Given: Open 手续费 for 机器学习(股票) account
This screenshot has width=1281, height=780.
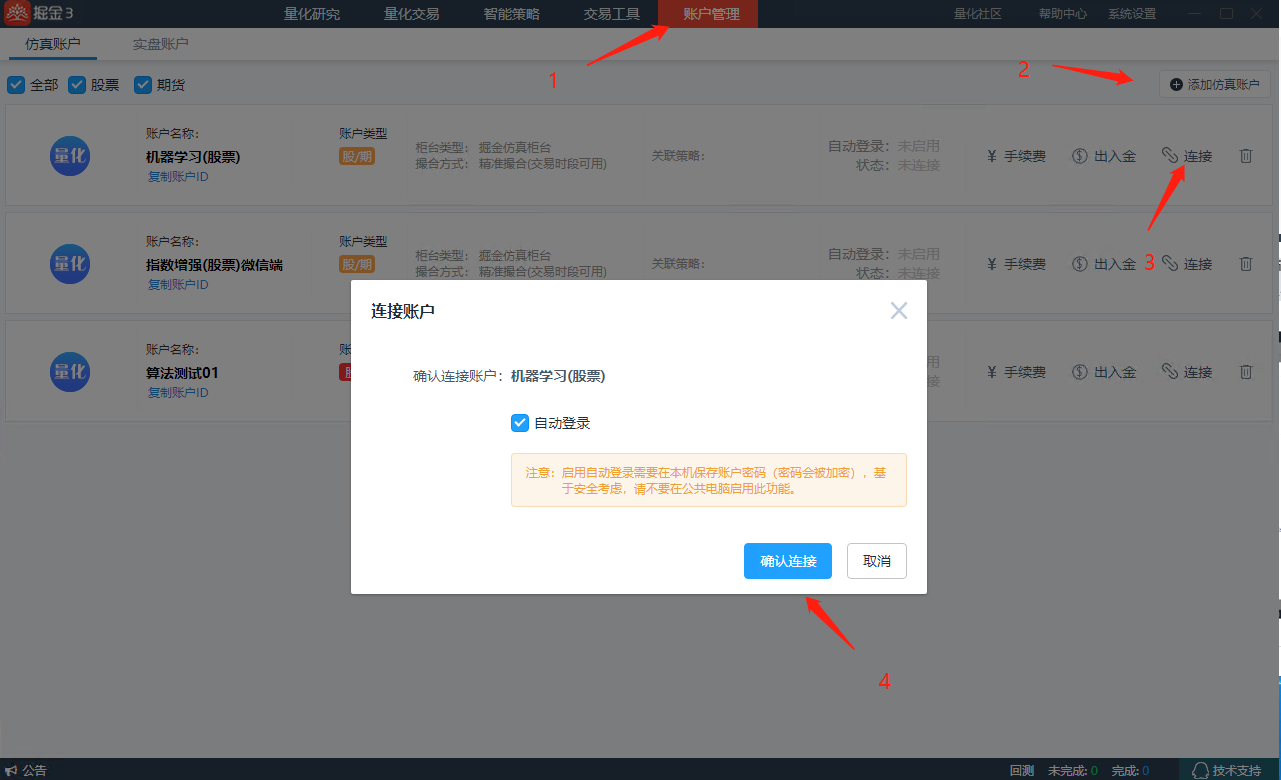Looking at the screenshot, I should tap(1016, 156).
